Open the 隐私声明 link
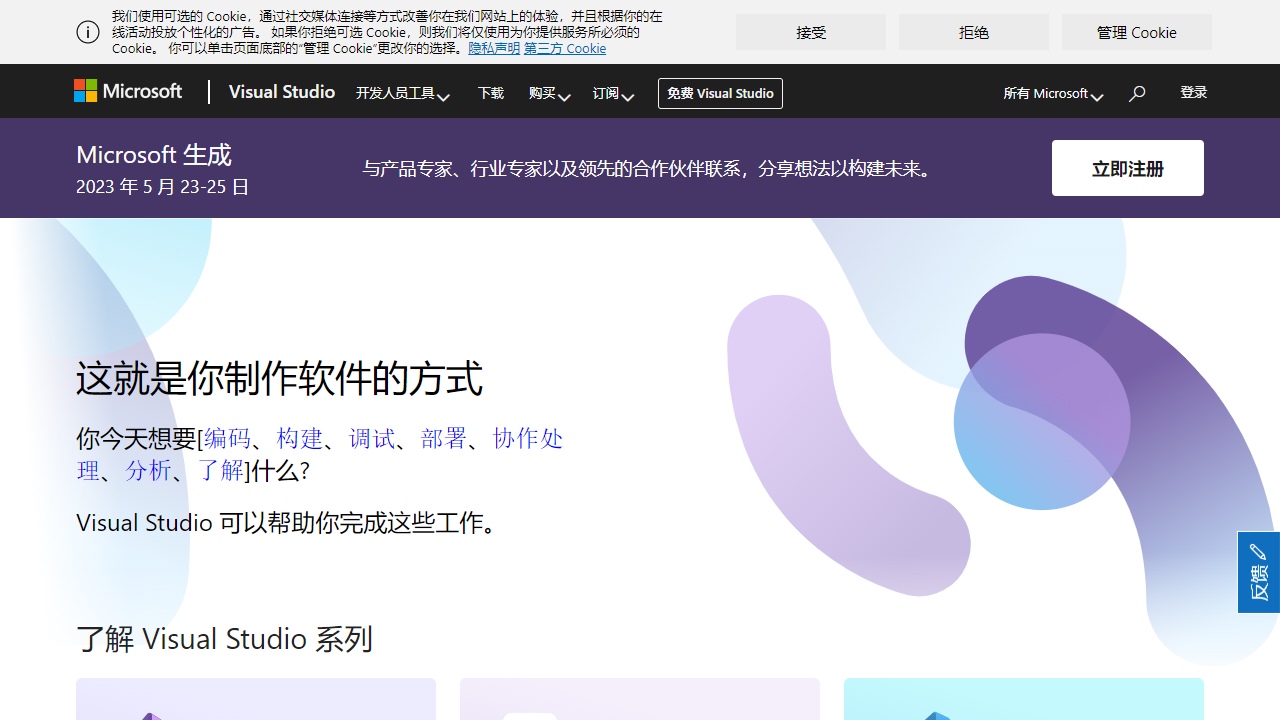The width and height of the screenshot is (1280, 720). [x=494, y=48]
